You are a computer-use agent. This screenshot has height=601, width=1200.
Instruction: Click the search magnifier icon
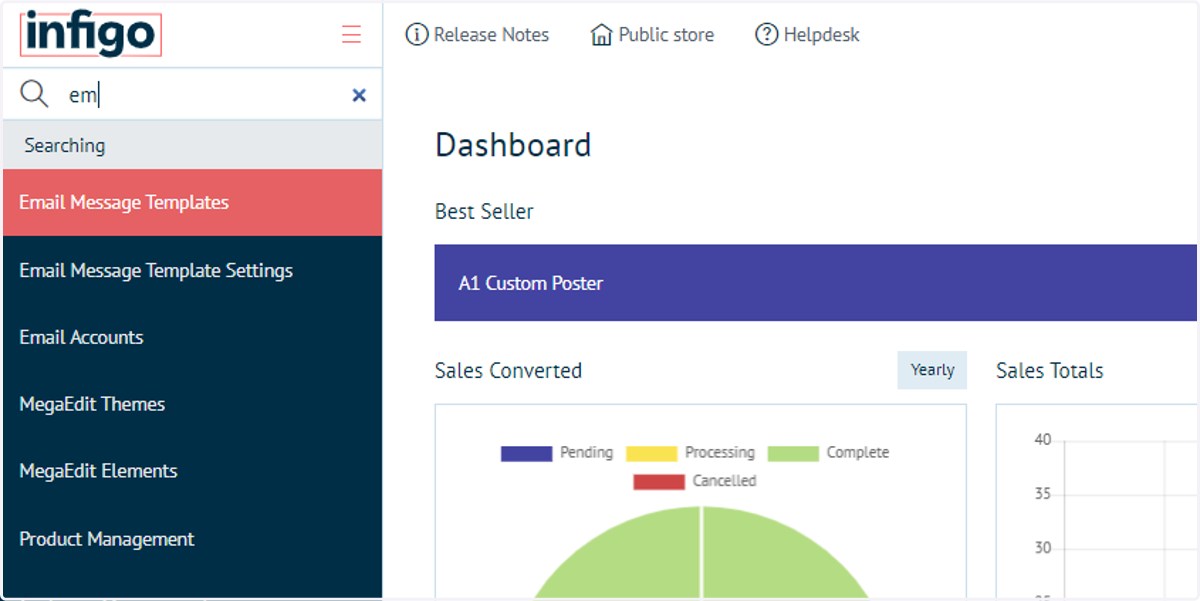coord(34,94)
